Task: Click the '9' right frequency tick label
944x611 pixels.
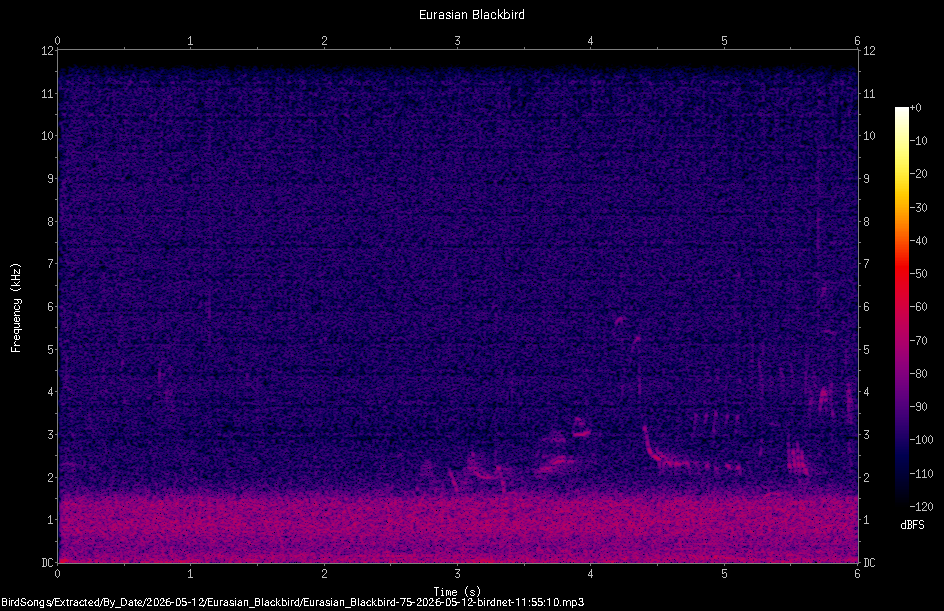Action: click(x=866, y=178)
